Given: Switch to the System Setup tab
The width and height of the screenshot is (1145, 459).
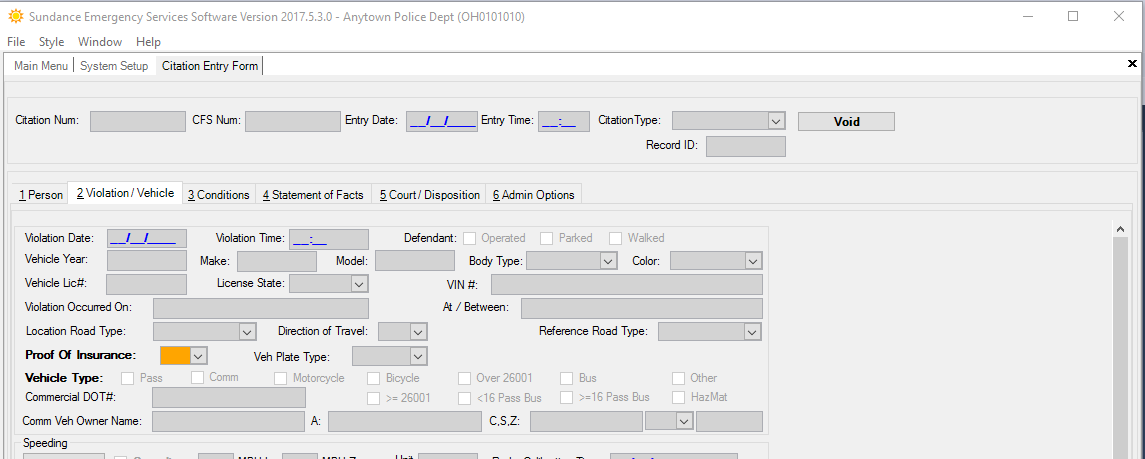Looking at the screenshot, I should point(114,66).
